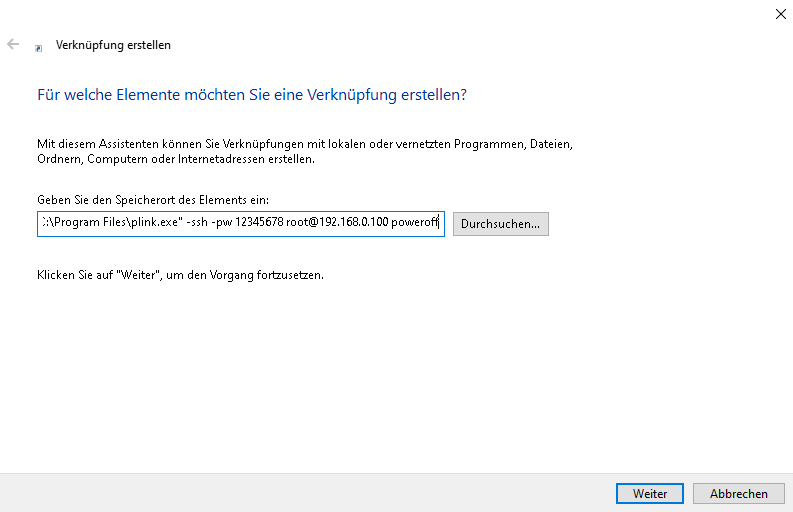This screenshot has width=793, height=512.
Task: Cancel the wizard with Abbrechen
Action: [739, 494]
